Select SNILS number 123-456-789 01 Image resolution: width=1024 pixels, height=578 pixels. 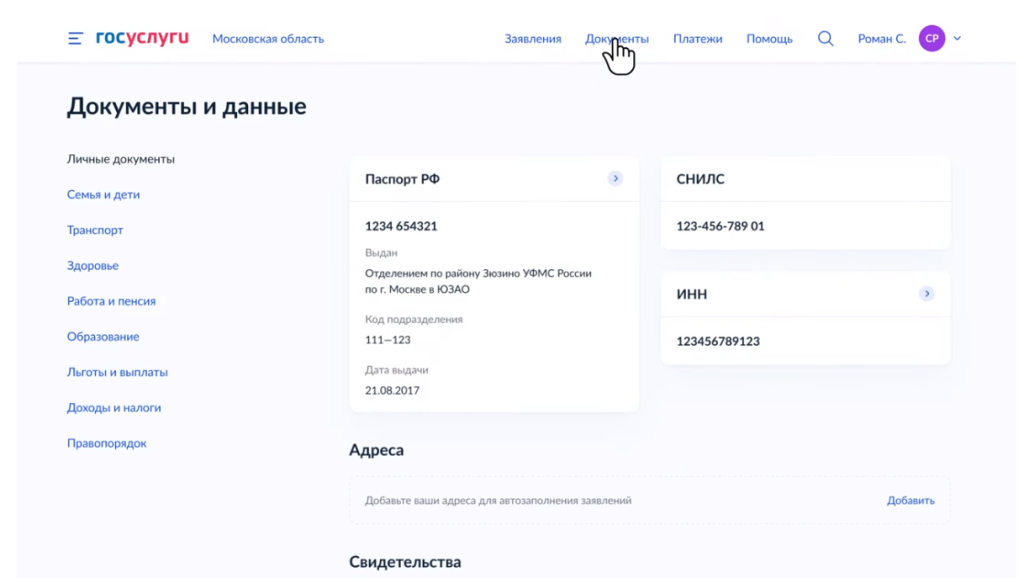point(720,226)
